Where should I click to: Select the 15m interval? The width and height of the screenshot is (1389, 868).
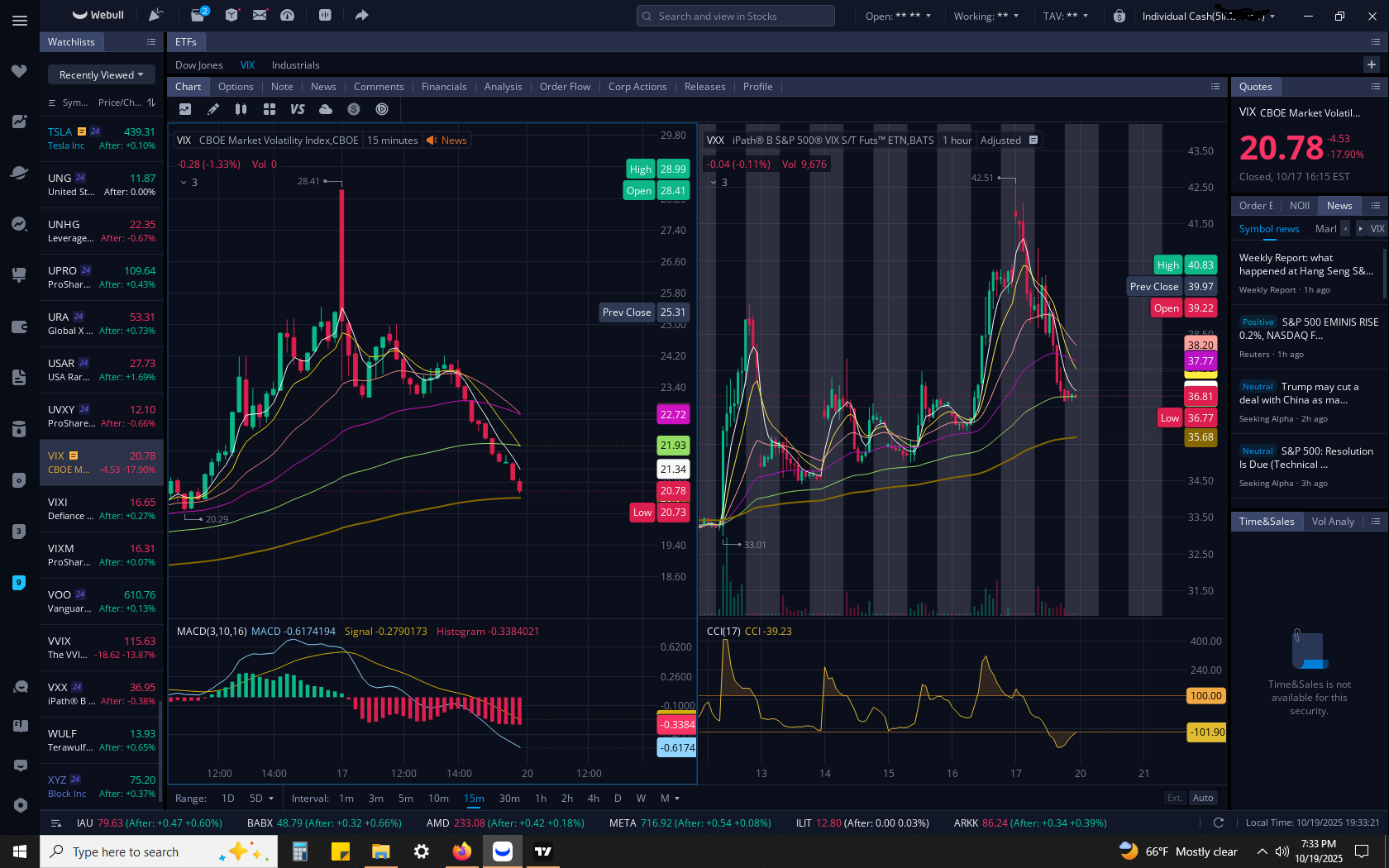pyautogui.click(x=474, y=798)
